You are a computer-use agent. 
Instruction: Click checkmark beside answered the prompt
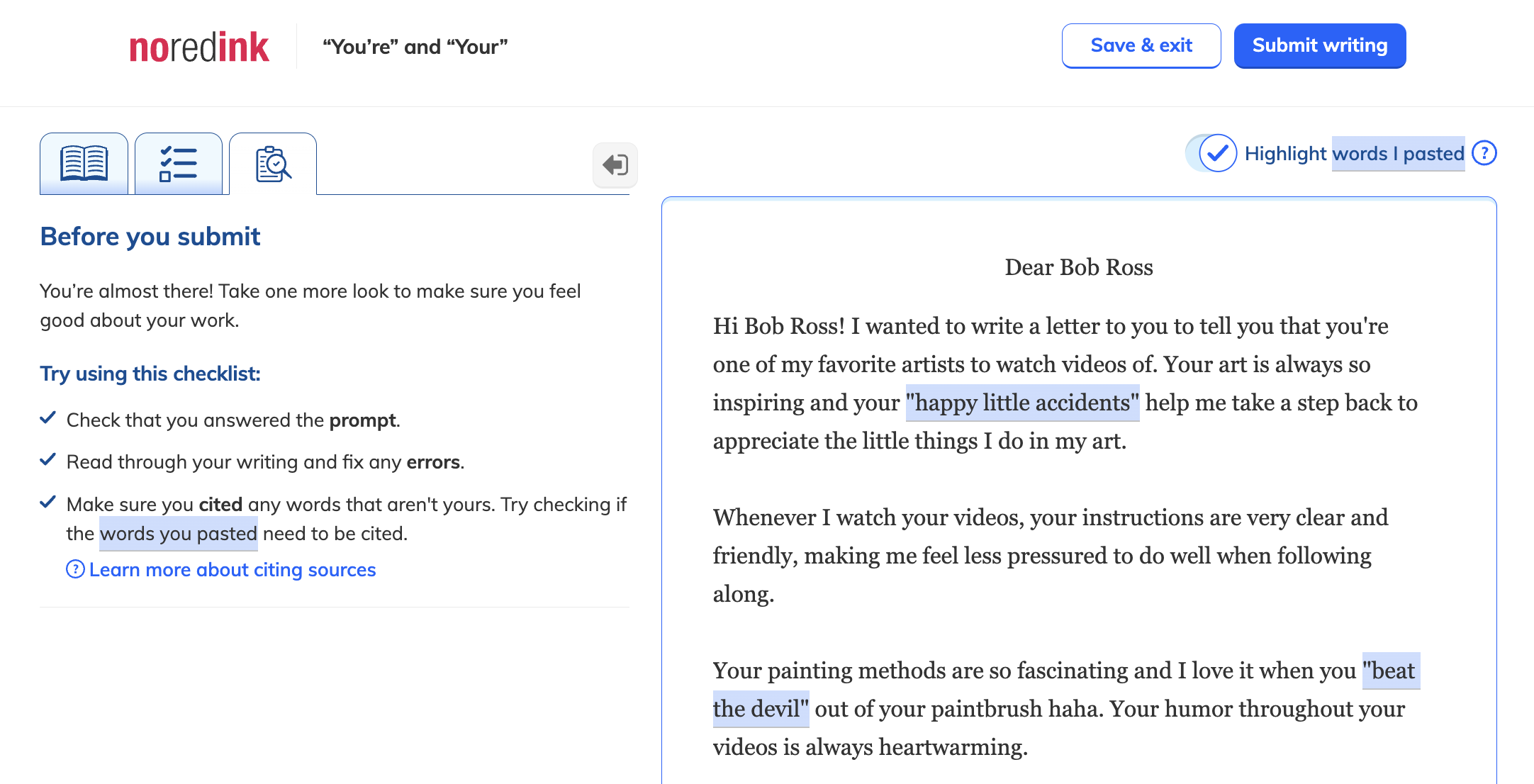point(47,418)
